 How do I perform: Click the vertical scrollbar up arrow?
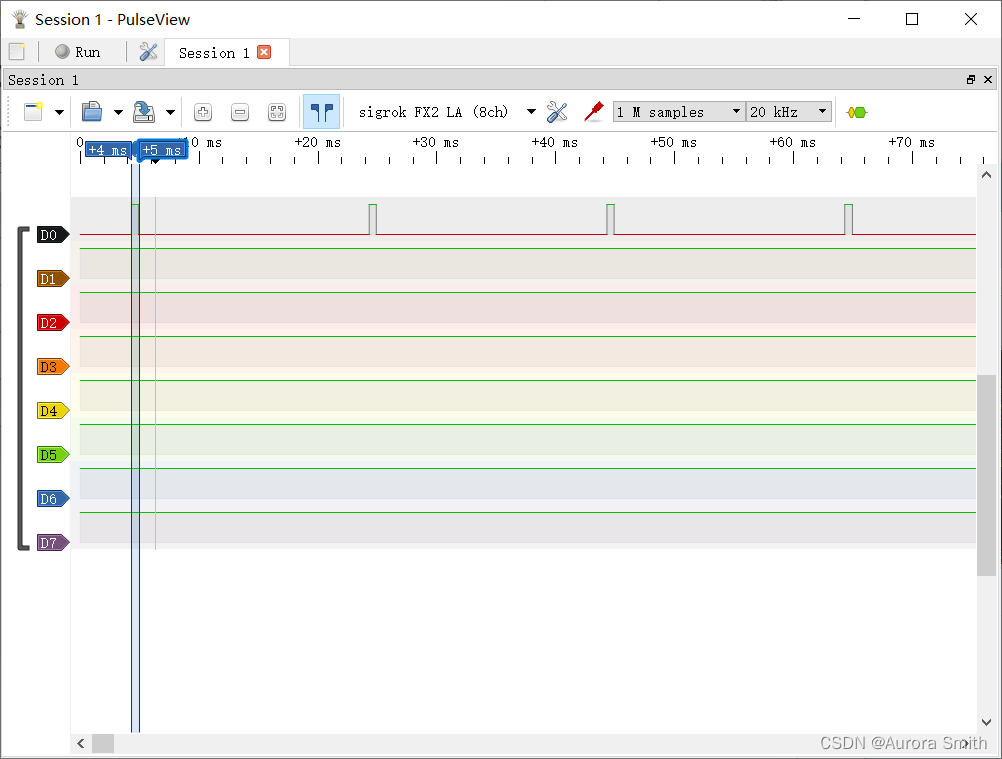[x=986, y=175]
